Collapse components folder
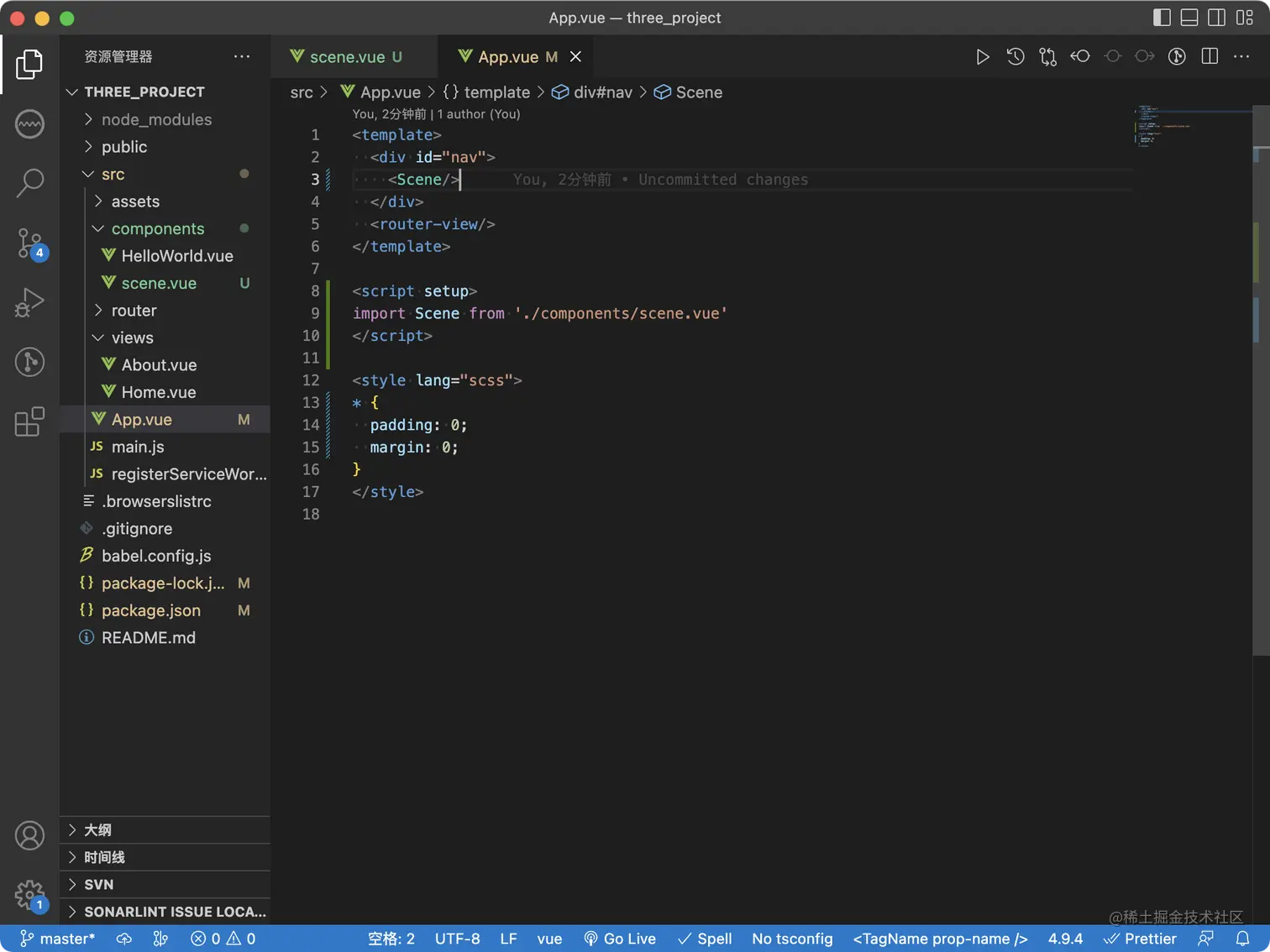This screenshot has width=1270, height=952. 165,228
